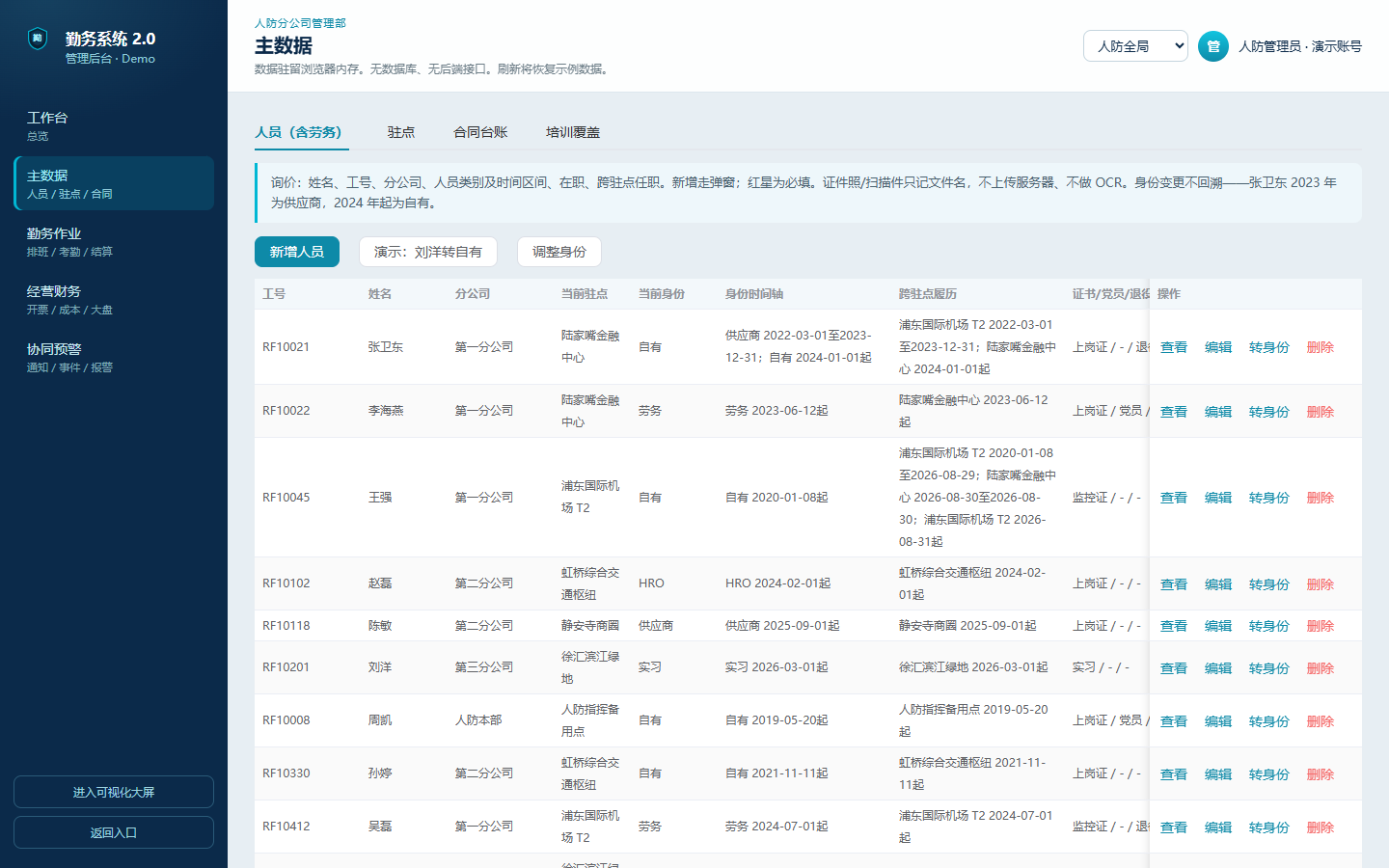Image resolution: width=1389 pixels, height=868 pixels.
Task: View details for 张卫东 row
Action: pos(1174,347)
